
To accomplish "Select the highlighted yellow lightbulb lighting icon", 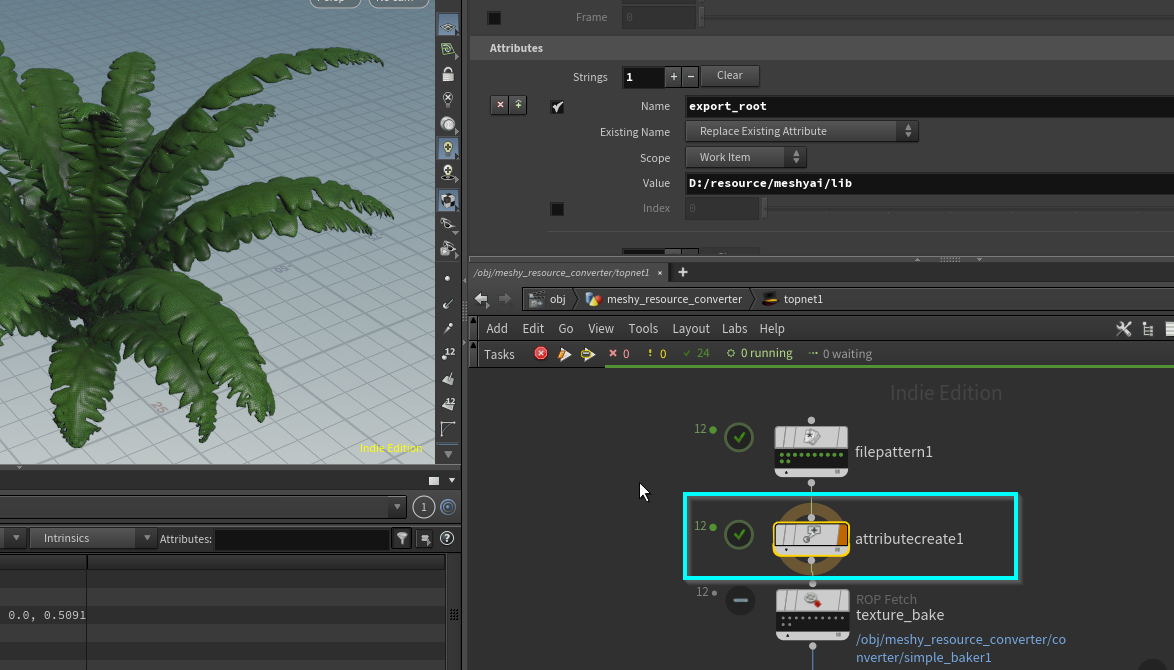I will 448,148.
